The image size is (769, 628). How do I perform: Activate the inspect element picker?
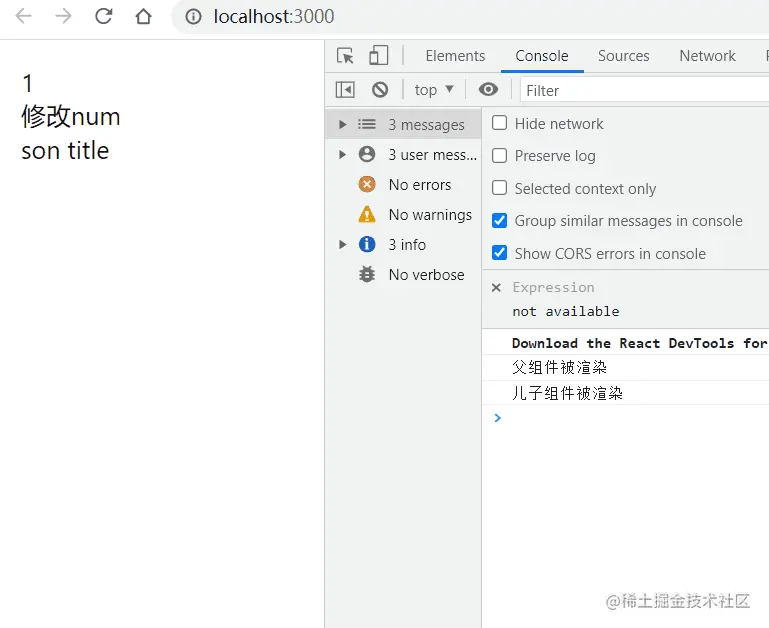pyautogui.click(x=345, y=55)
